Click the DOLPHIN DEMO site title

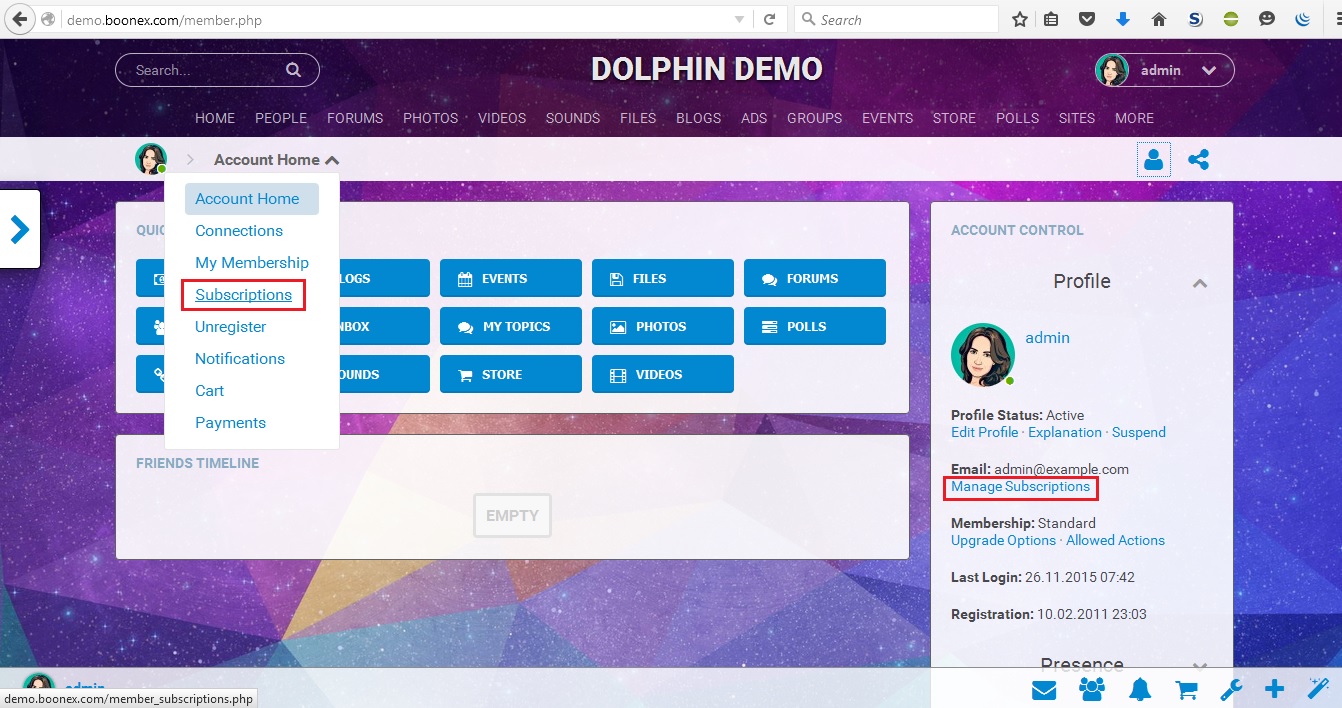tap(706, 69)
